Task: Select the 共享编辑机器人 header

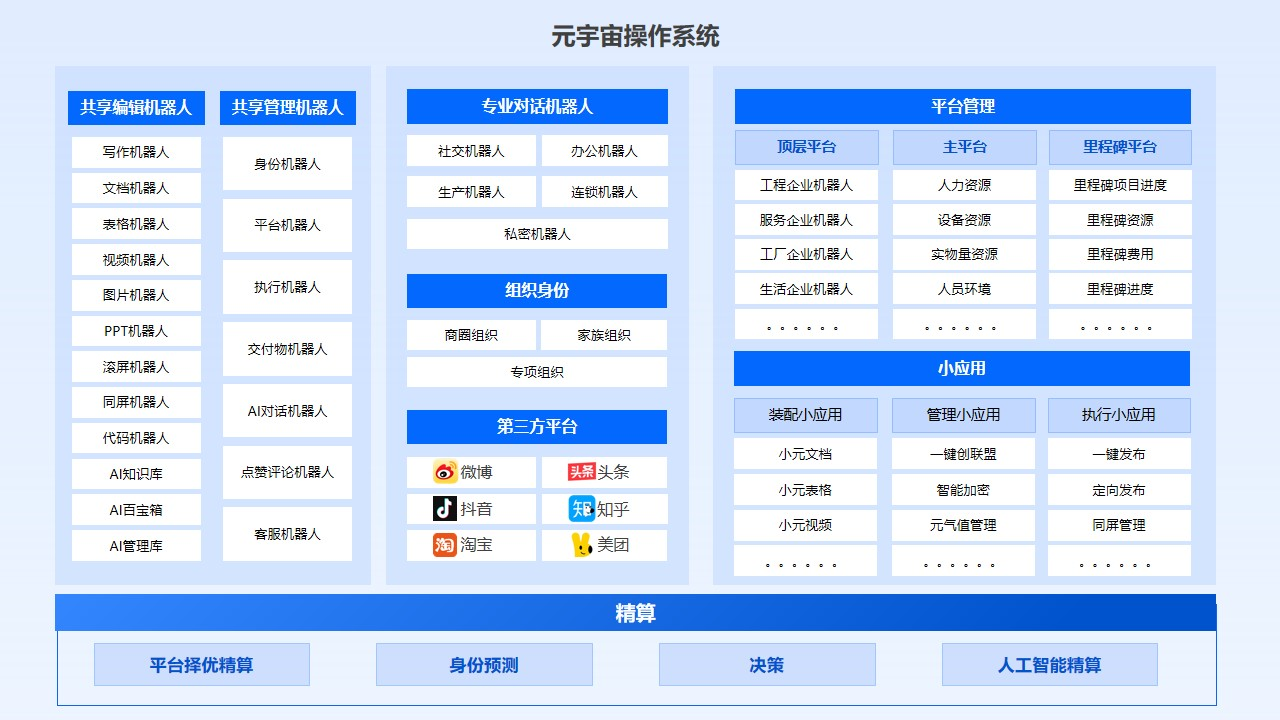Action: pos(136,107)
